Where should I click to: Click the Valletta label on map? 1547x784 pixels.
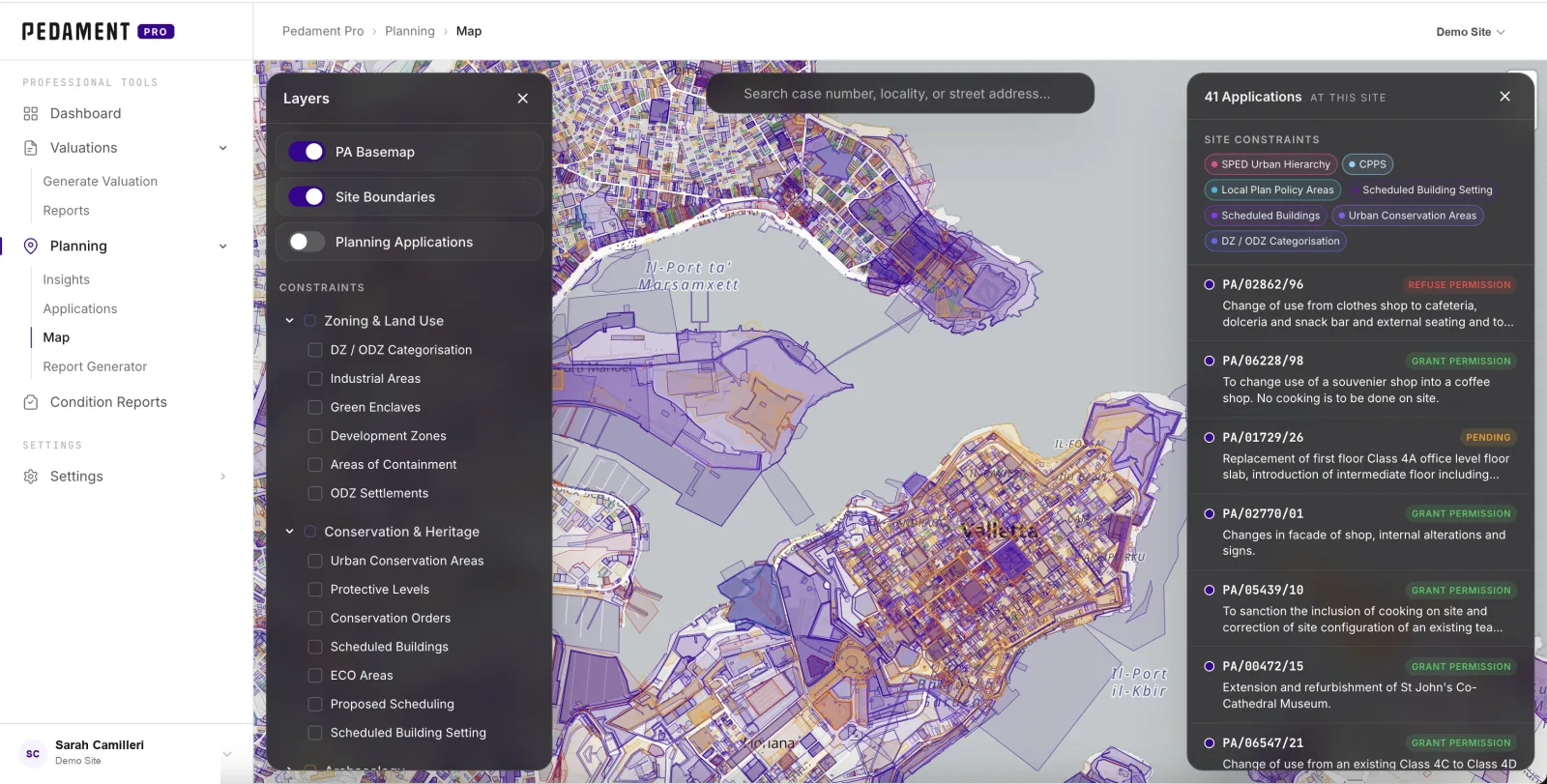[x=1000, y=530]
